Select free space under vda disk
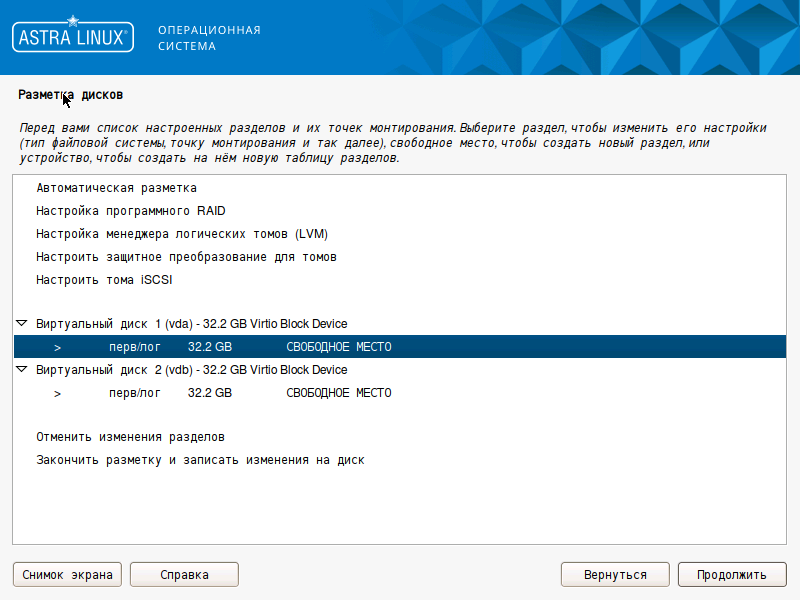 pyautogui.click(x=339, y=347)
